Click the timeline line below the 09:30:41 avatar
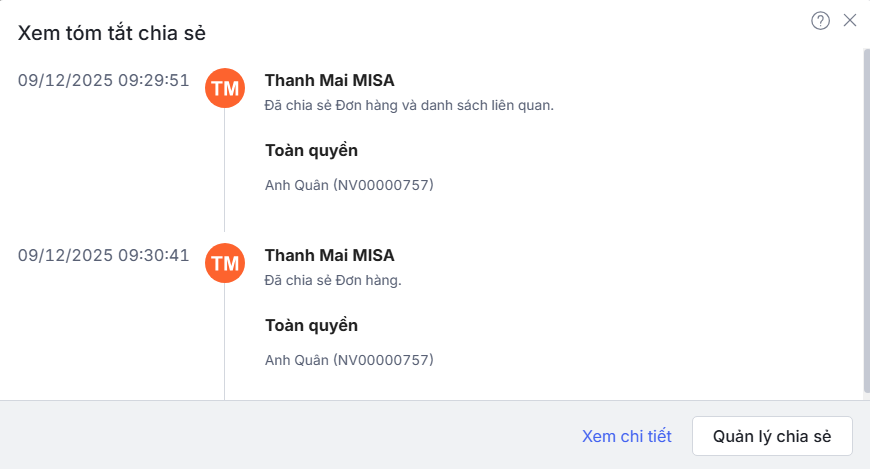 click(x=225, y=340)
